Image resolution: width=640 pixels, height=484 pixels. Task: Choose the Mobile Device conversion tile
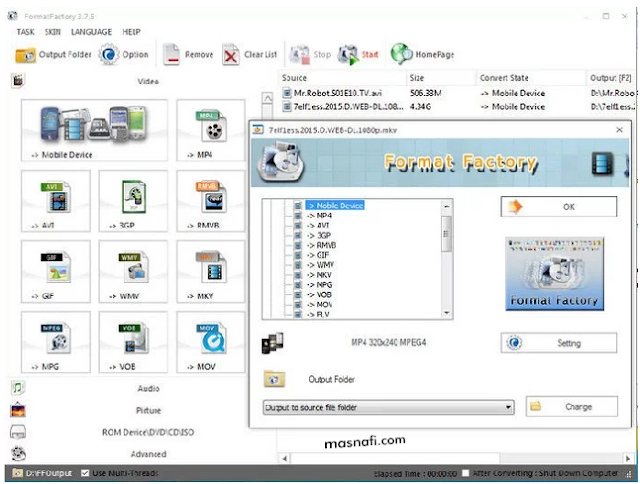point(94,130)
